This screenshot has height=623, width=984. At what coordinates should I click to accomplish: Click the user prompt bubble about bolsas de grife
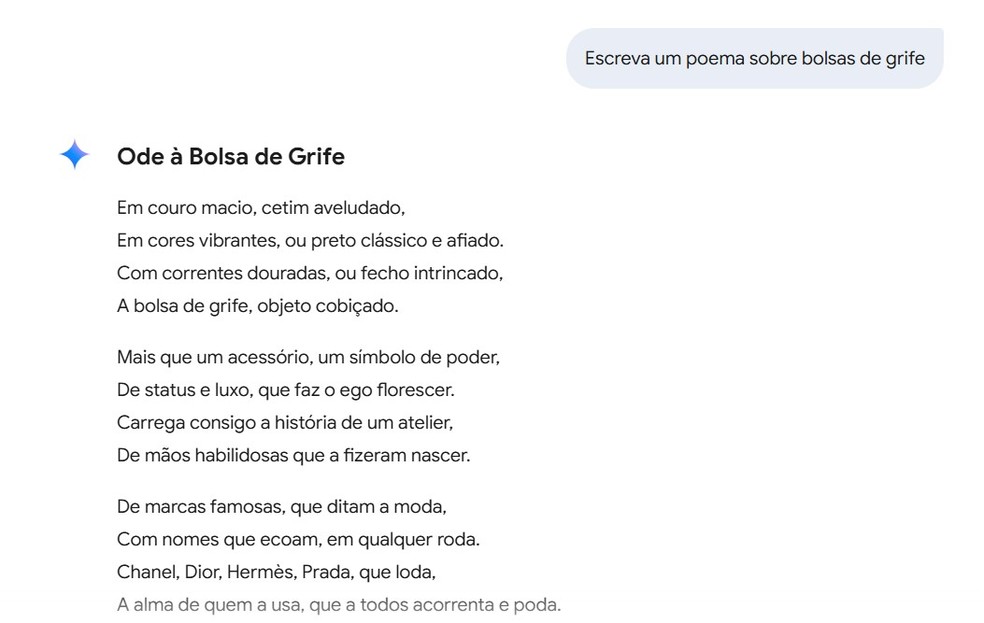754,58
